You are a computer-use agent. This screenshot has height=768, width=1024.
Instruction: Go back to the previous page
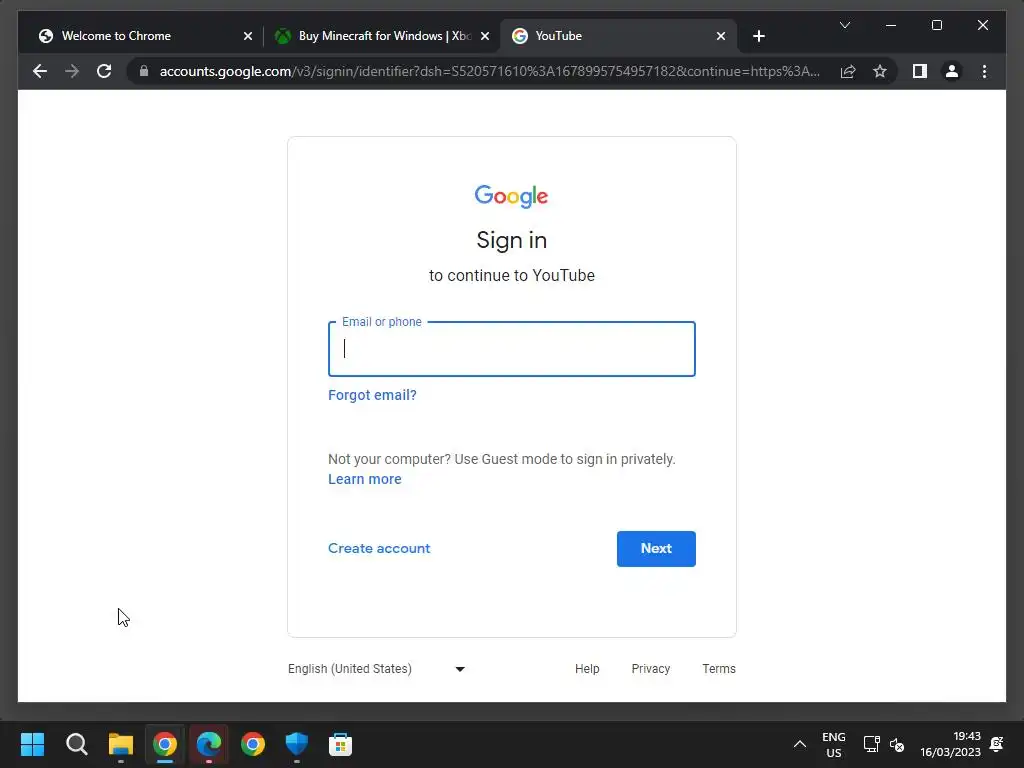(40, 71)
